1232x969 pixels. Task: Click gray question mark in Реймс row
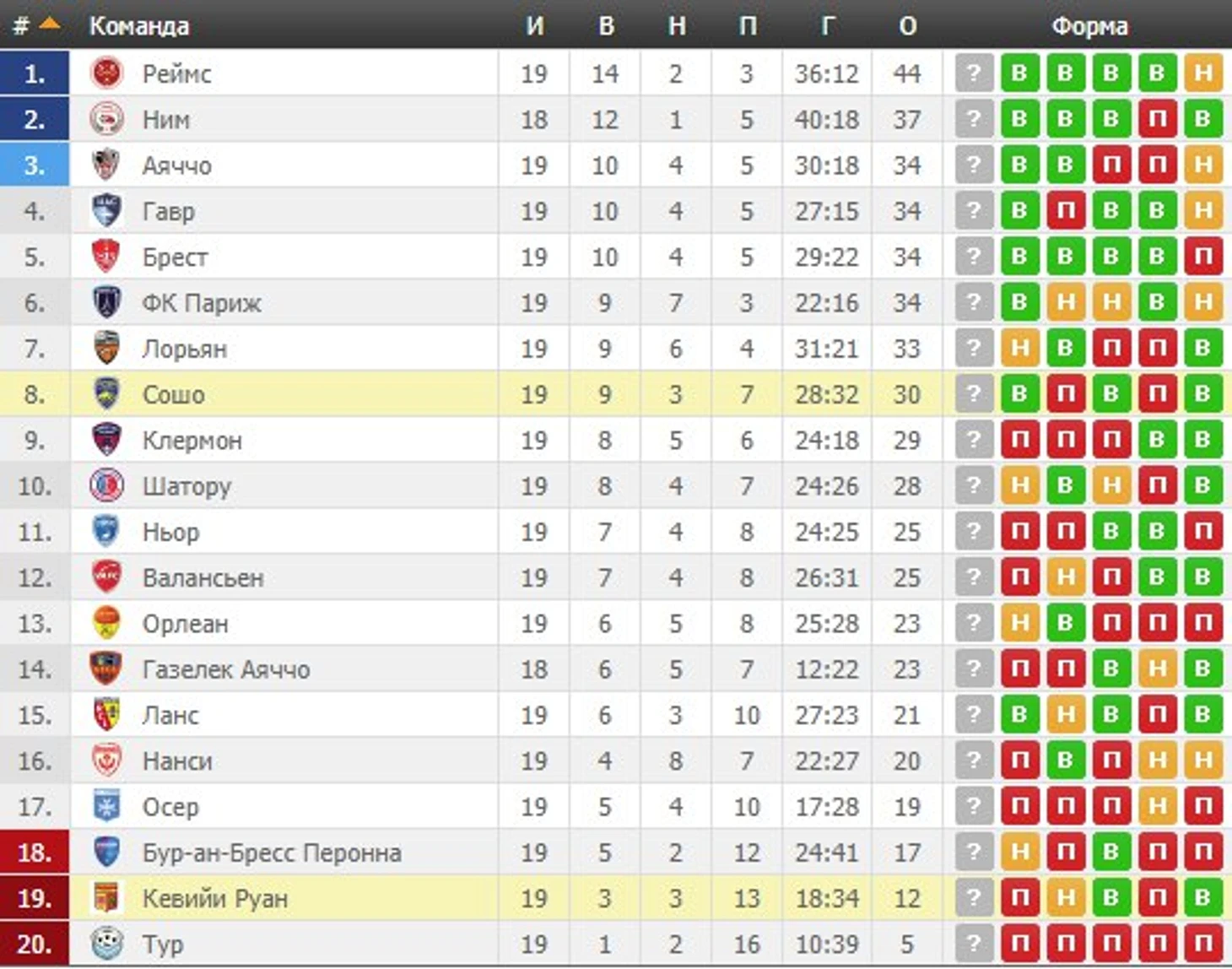tap(974, 73)
